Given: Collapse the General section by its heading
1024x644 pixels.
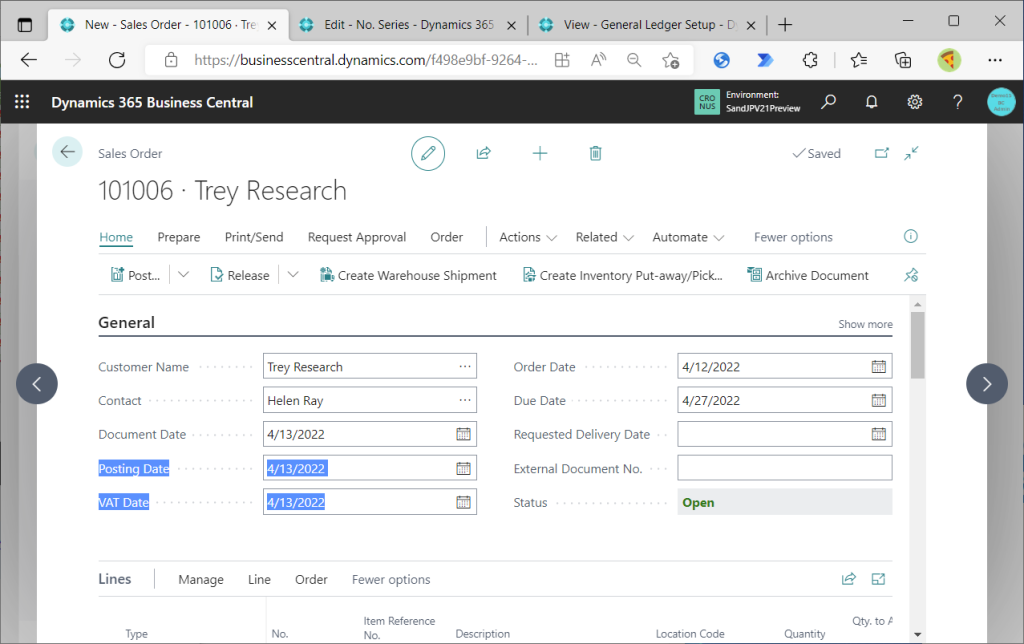Looking at the screenshot, I should click(127, 323).
